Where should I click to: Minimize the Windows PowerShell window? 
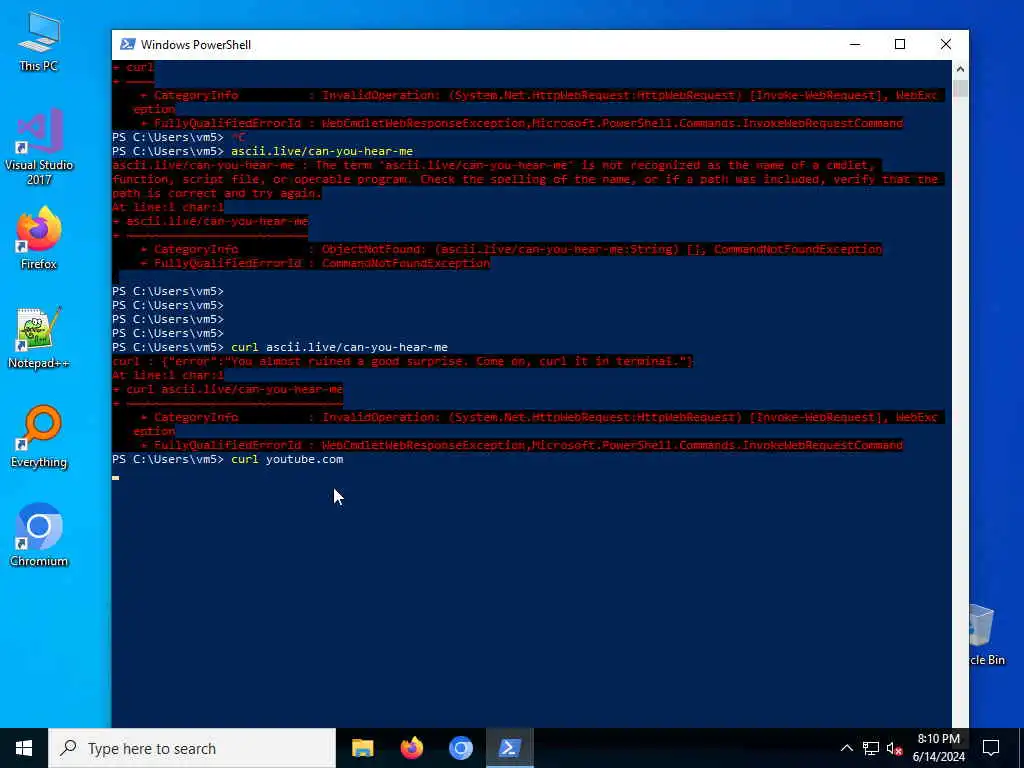pos(855,44)
